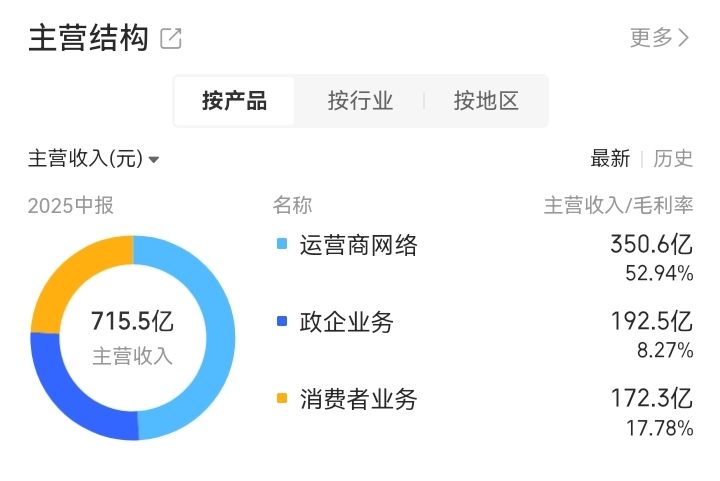Click the 更多 chevron arrow
Image resolution: width=720 pixels, height=481 pixels.
click(x=684, y=38)
